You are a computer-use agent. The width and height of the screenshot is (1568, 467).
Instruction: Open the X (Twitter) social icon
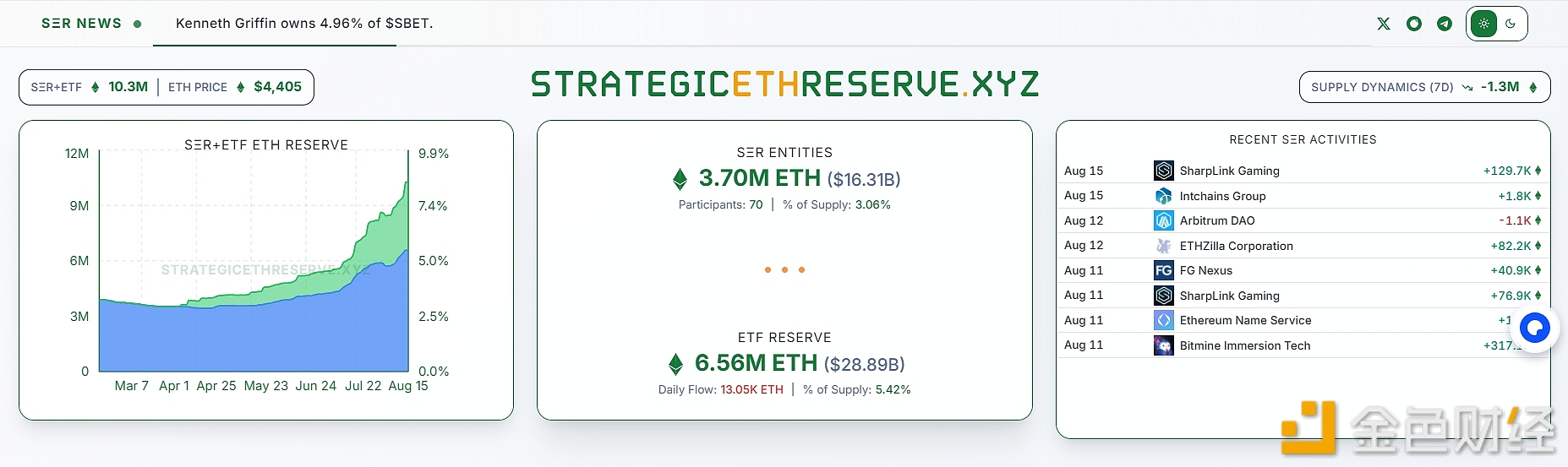[1384, 24]
